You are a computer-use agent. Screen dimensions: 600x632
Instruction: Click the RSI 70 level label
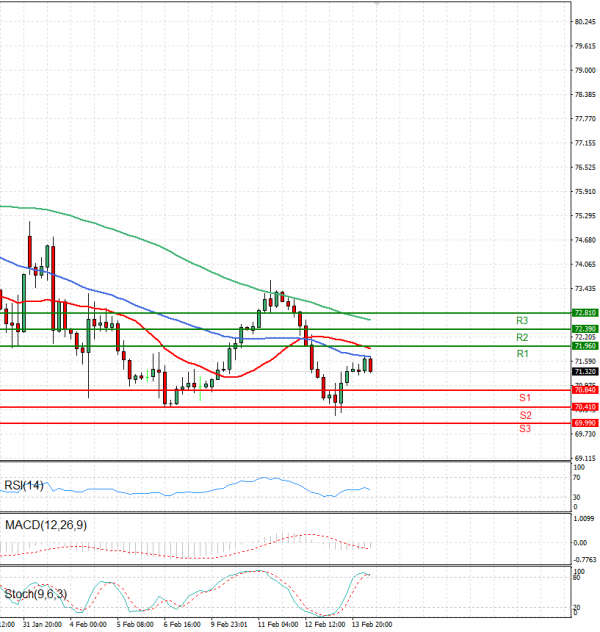click(577, 478)
